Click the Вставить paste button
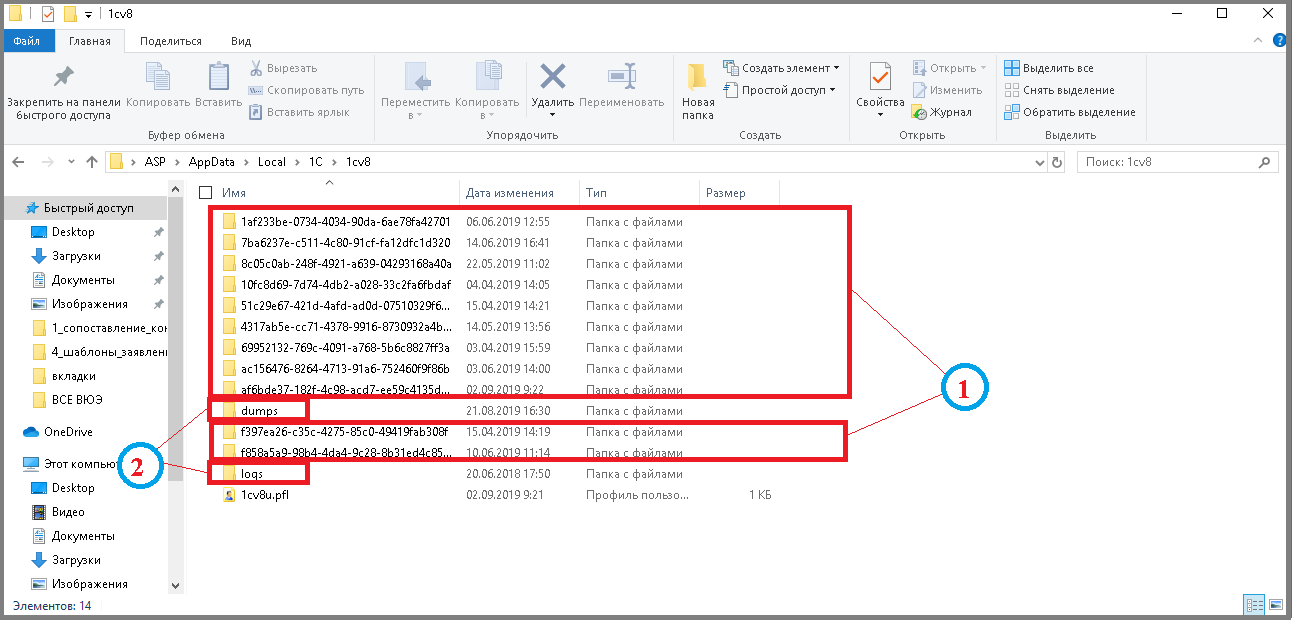Image resolution: width=1292 pixels, height=620 pixels. click(218, 85)
